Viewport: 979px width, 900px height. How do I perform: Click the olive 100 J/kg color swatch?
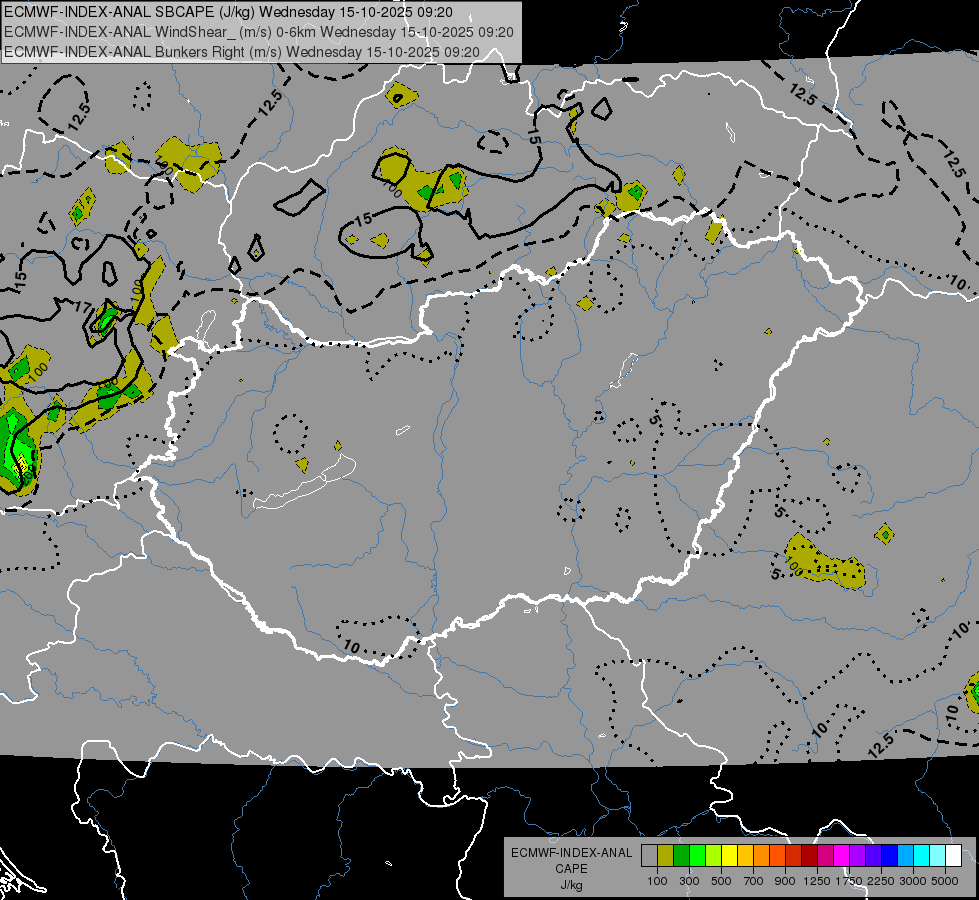coord(665,856)
